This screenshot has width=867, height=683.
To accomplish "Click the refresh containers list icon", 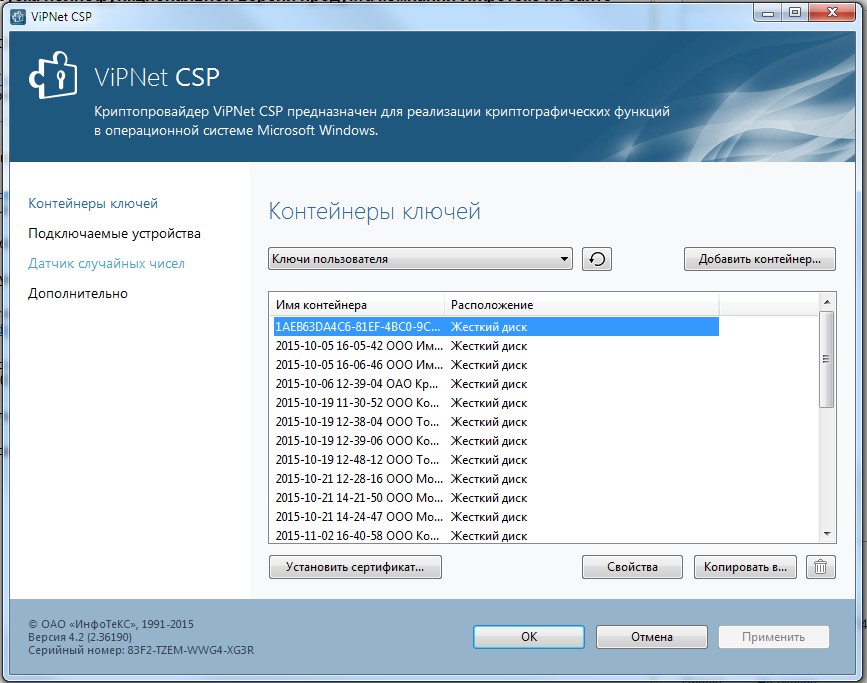I will coord(597,259).
